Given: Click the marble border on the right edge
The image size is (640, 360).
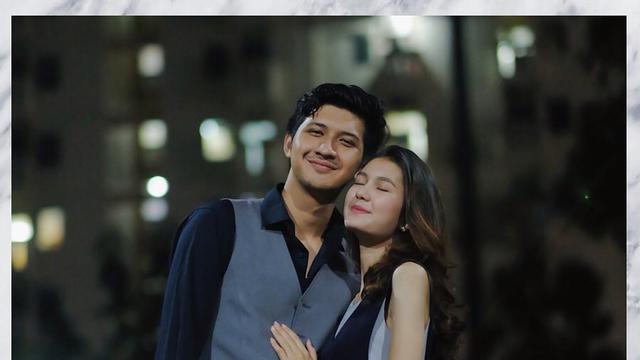Looking at the screenshot, I should tap(633, 188).
